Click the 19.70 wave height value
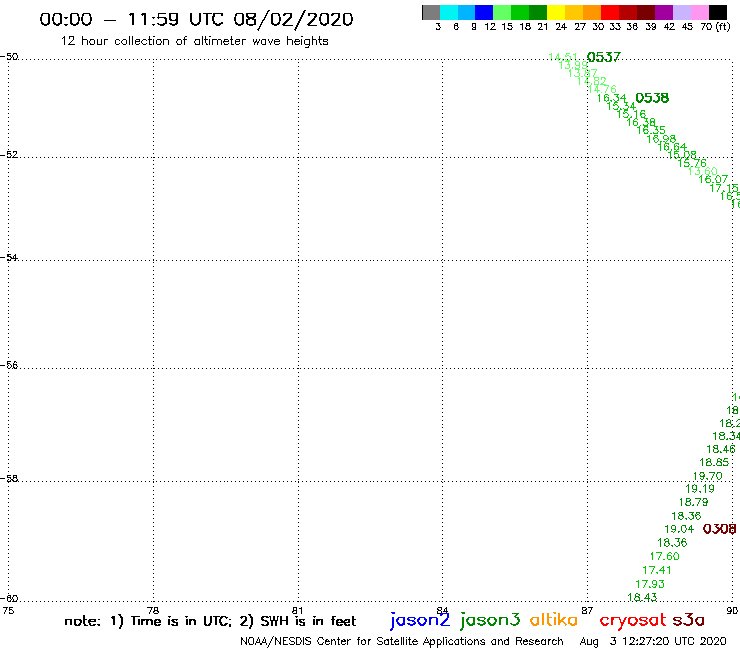740x650 pixels. tap(707, 476)
